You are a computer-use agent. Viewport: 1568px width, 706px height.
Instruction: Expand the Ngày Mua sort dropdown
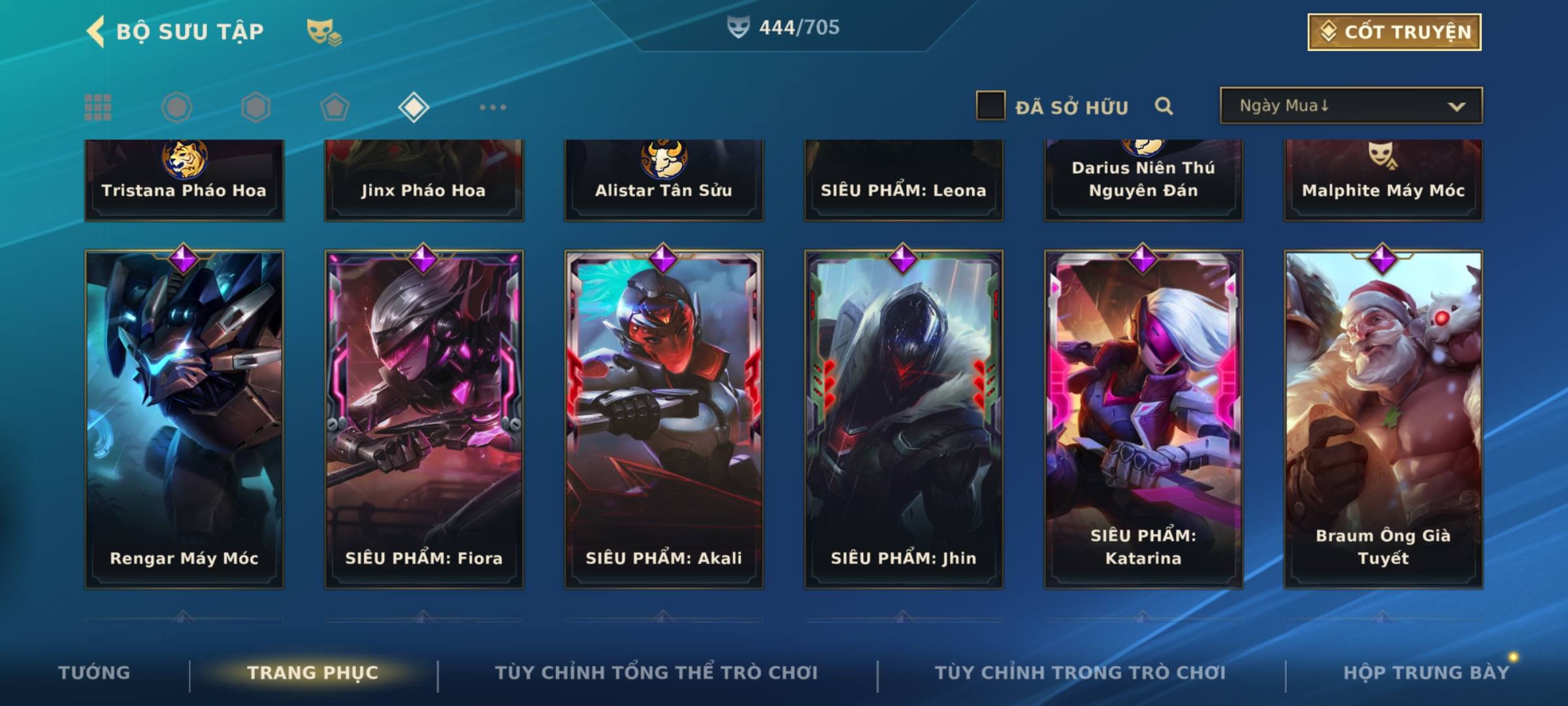pyautogui.click(x=1351, y=105)
